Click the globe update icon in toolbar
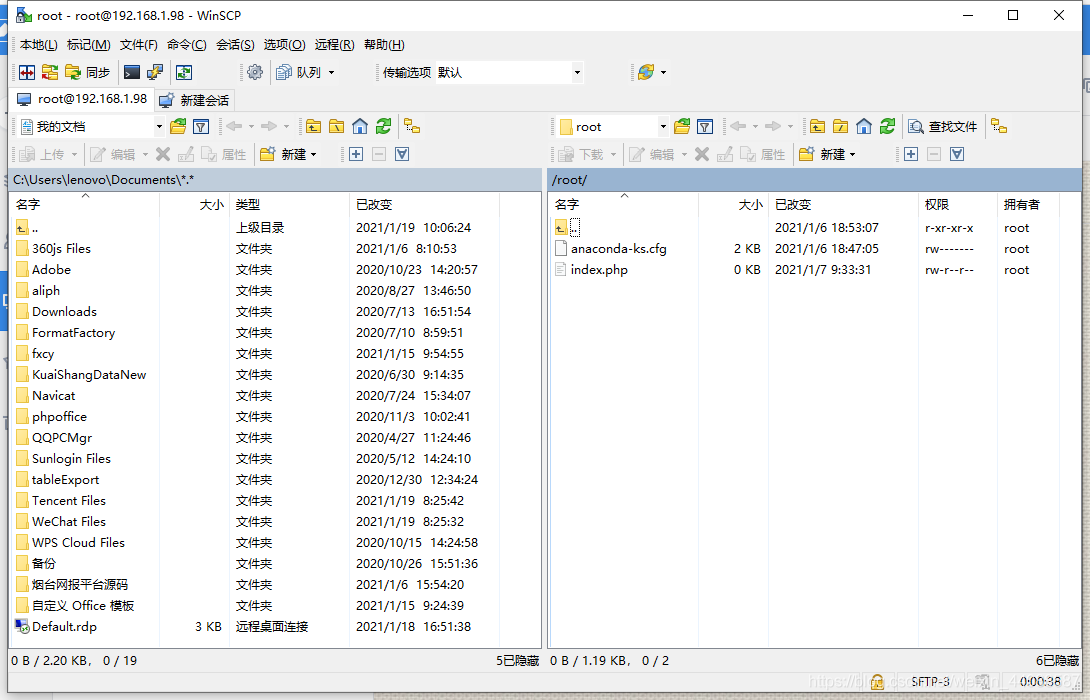The height and width of the screenshot is (700, 1090). point(646,72)
